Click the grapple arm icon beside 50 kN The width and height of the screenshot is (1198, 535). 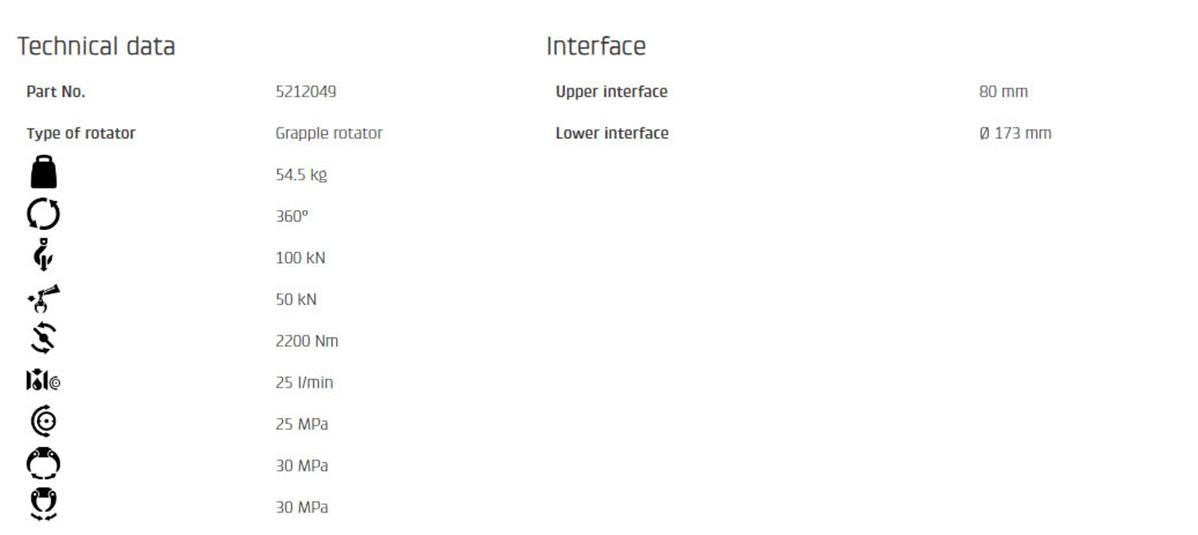pyautogui.click(x=44, y=299)
